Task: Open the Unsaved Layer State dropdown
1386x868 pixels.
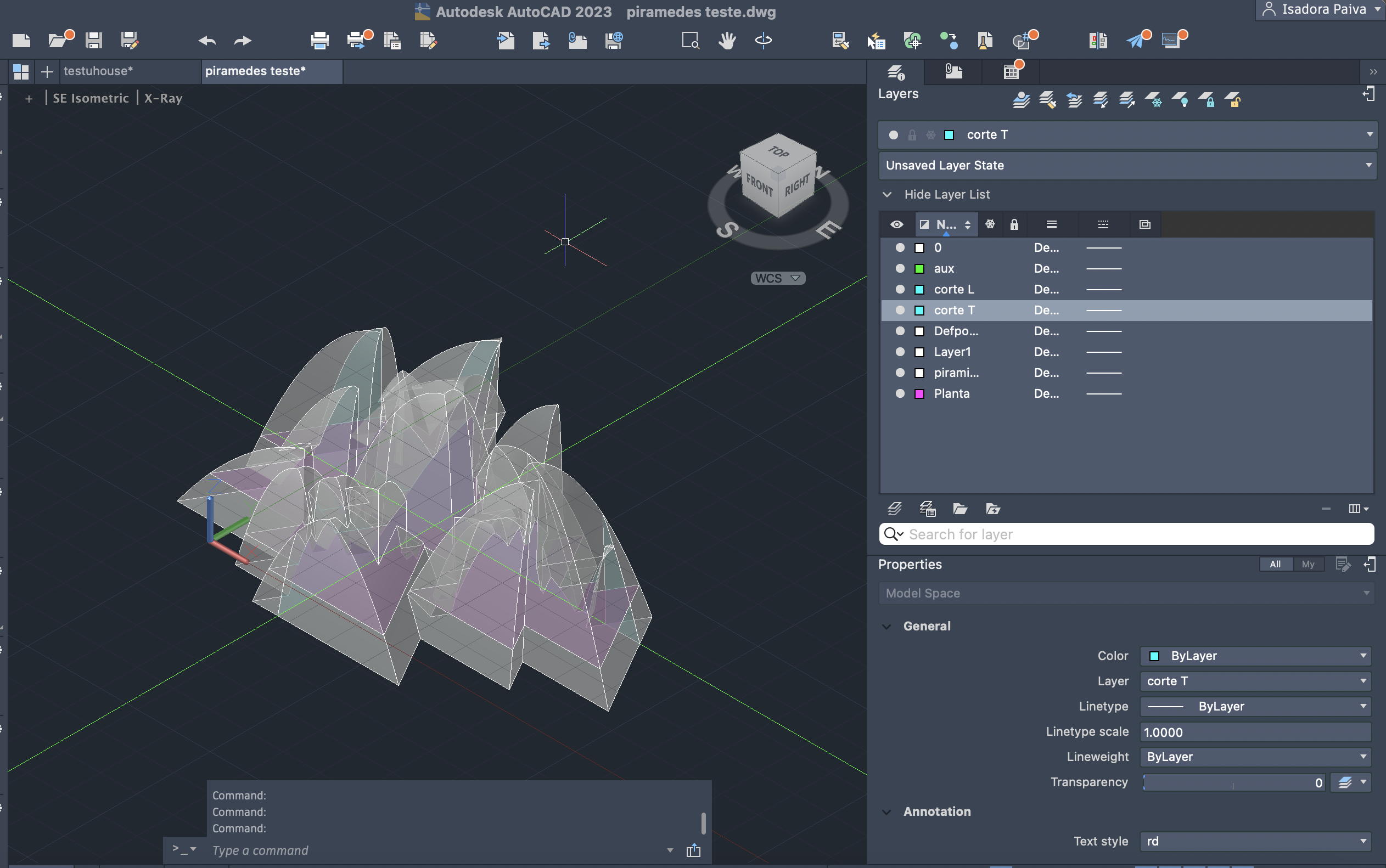Action: tap(1368, 165)
